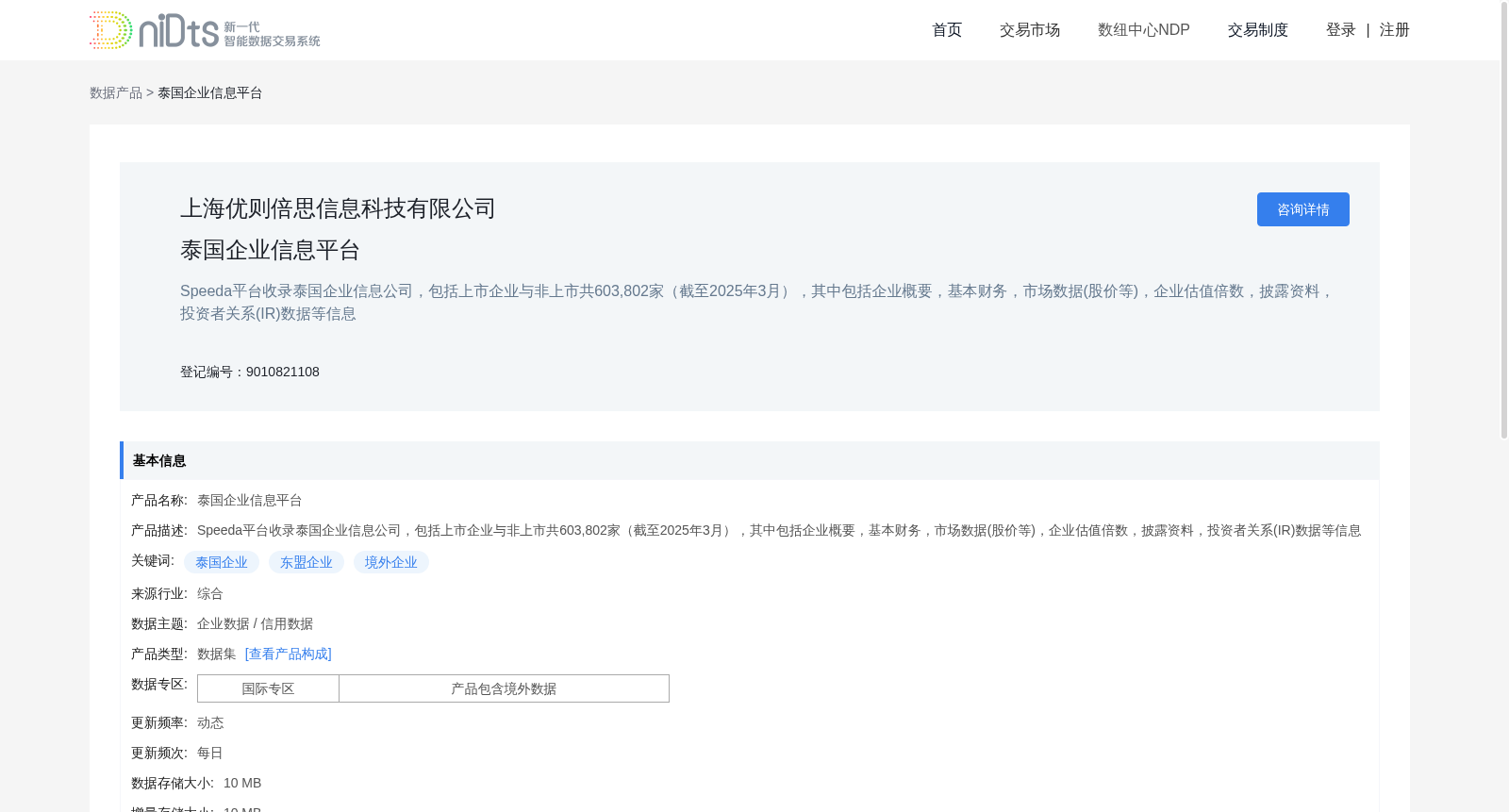
Task: Select the 东盟企业 keyword tag
Action: (307, 562)
